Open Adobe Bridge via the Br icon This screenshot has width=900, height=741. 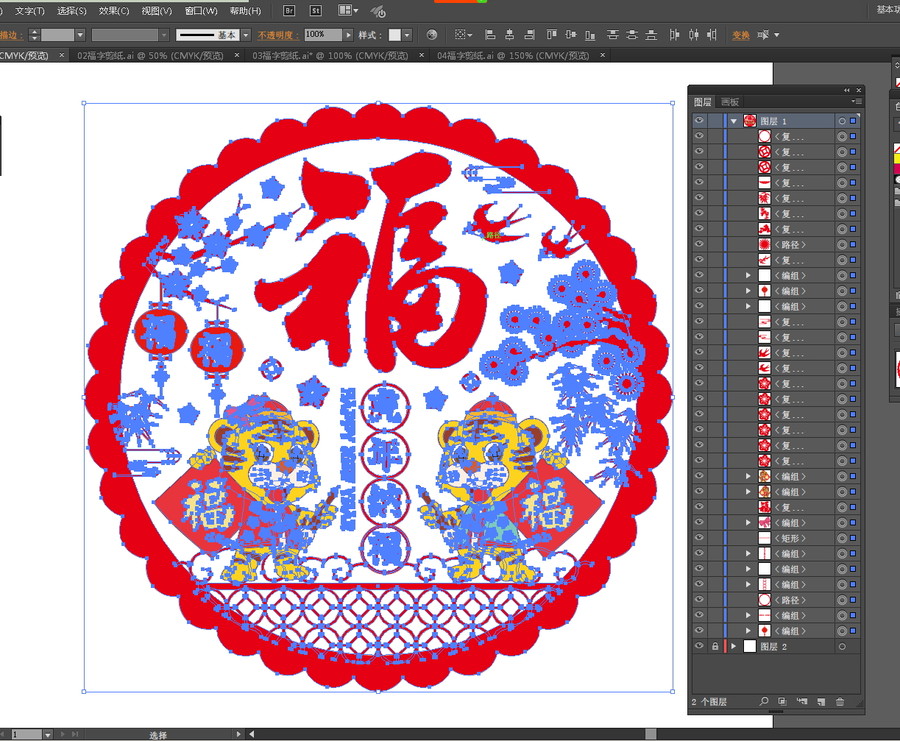pos(289,10)
